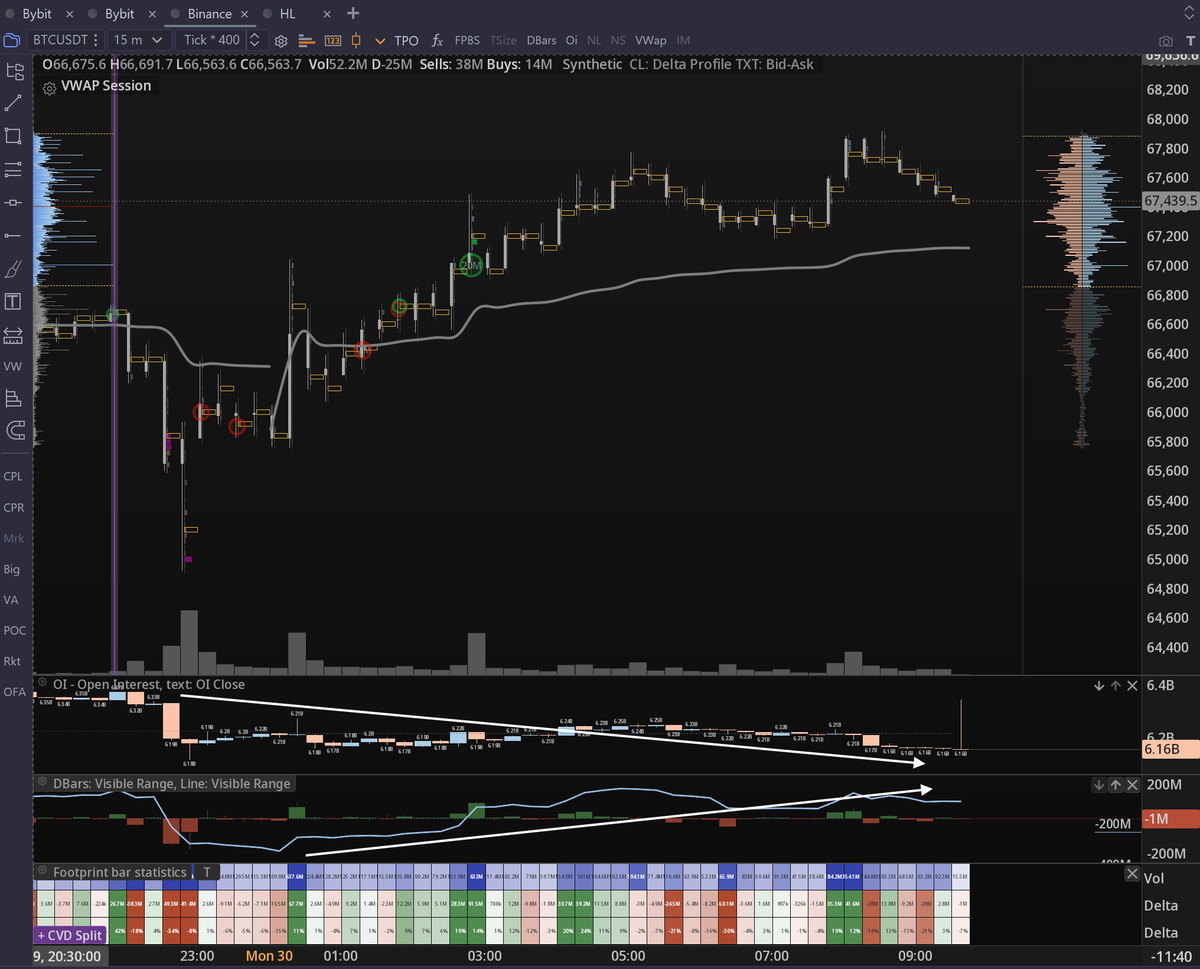The image size is (1200, 969).
Task: Select the text annotation tool
Action: 14,301
